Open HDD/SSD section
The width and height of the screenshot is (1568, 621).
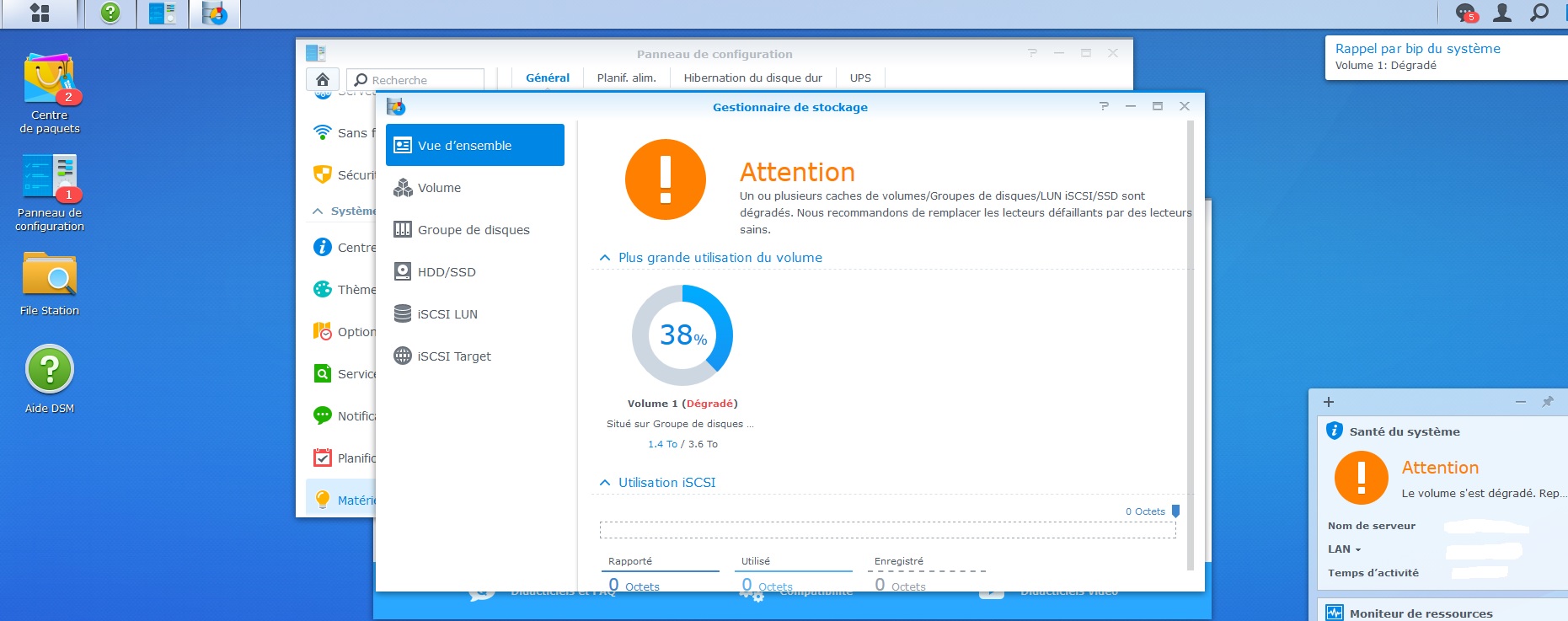[x=475, y=272]
